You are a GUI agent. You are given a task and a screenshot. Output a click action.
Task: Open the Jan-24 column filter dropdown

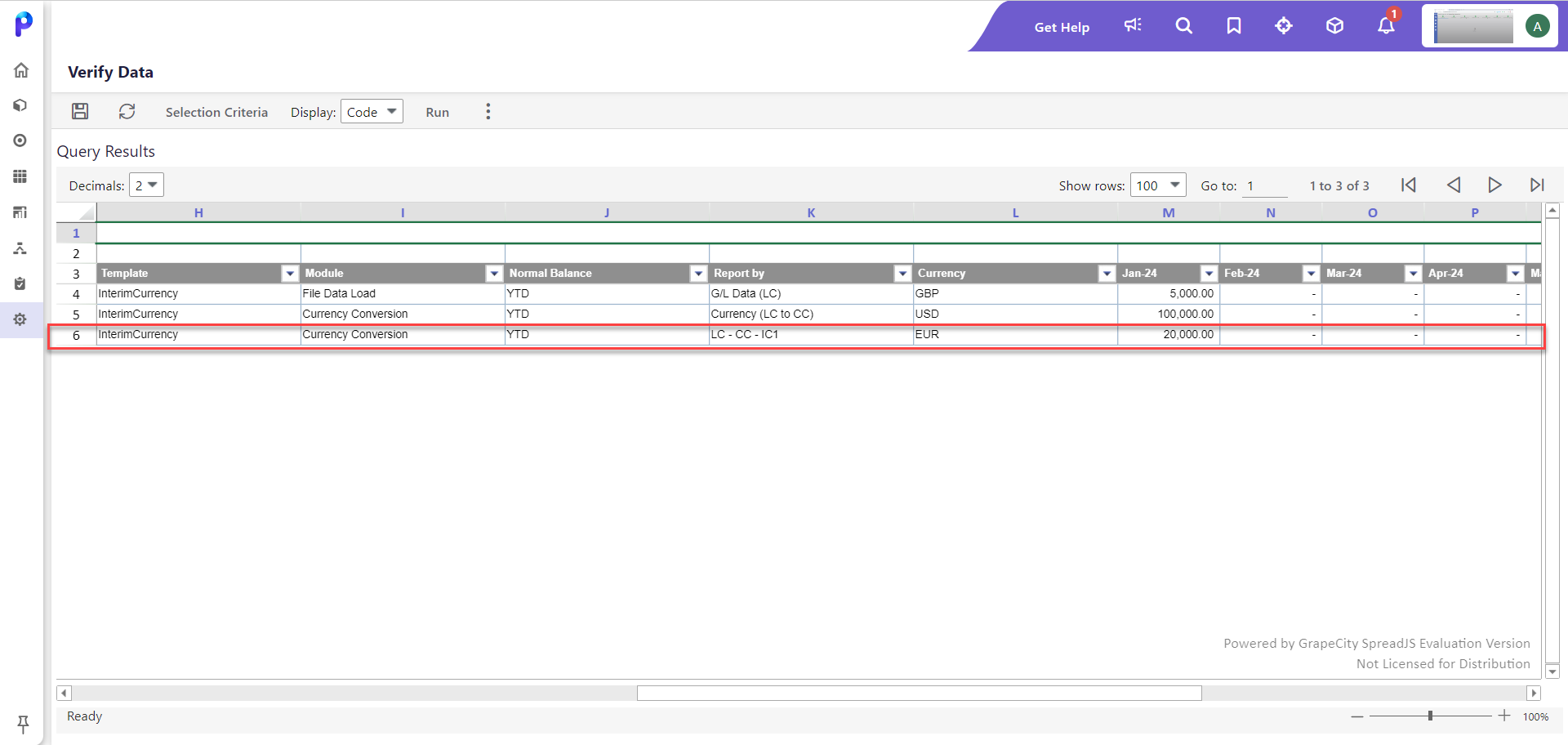[1209, 274]
